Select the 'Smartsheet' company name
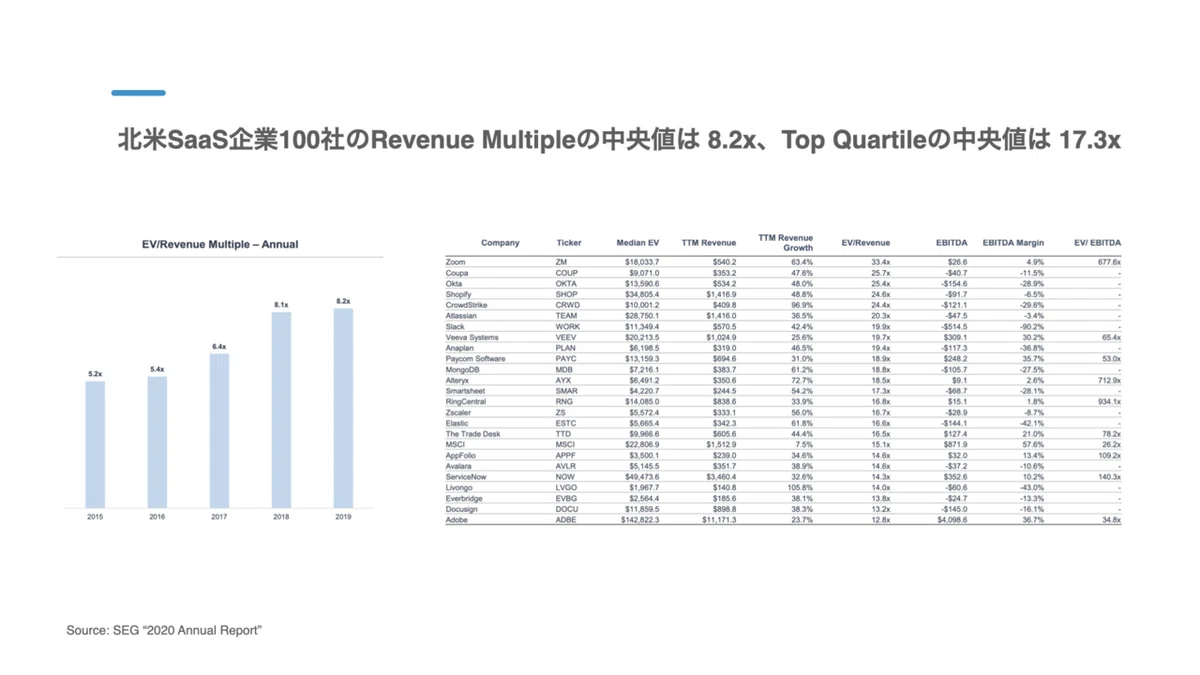 [x=465, y=391]
